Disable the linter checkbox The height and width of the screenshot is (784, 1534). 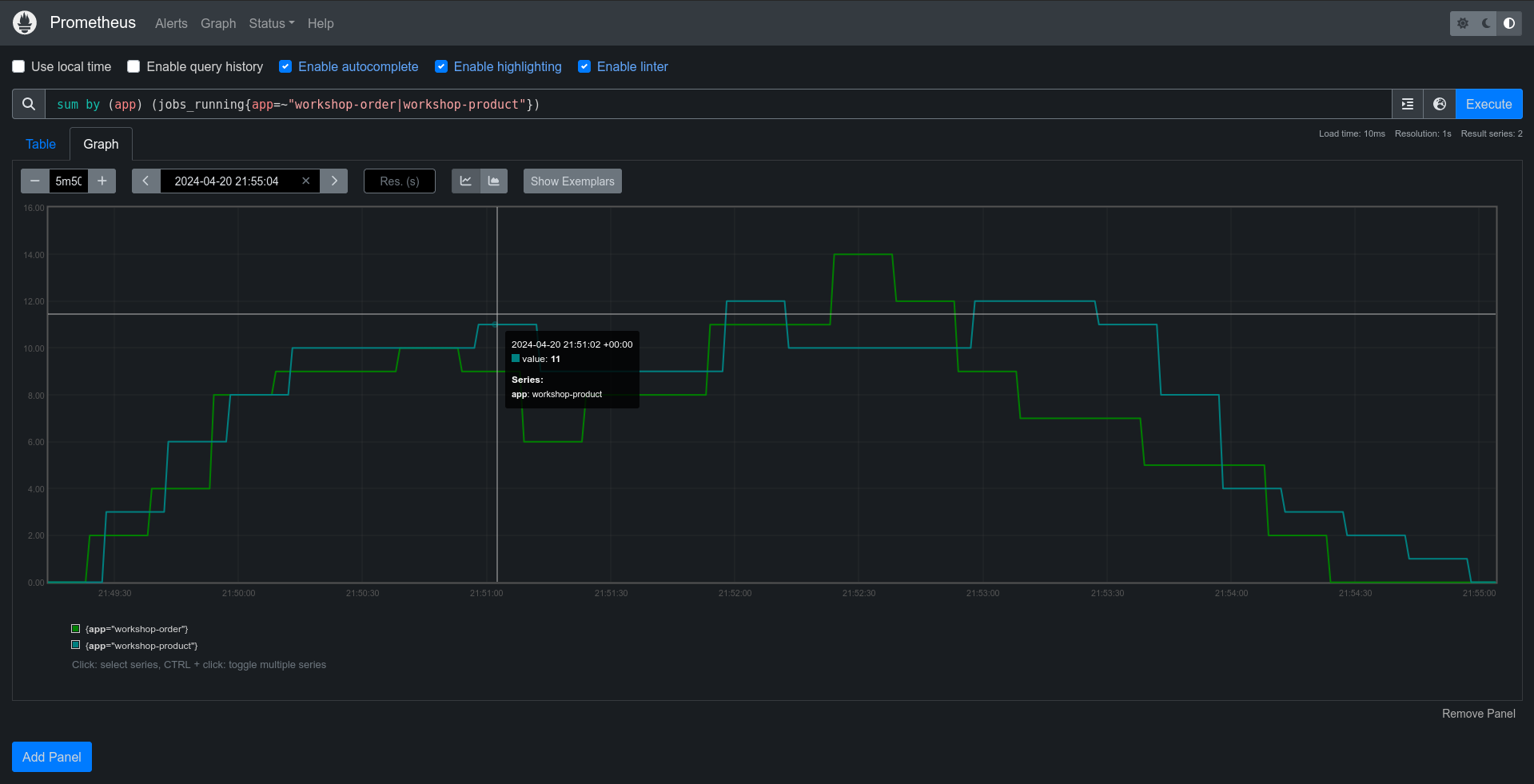click(584, 66)
